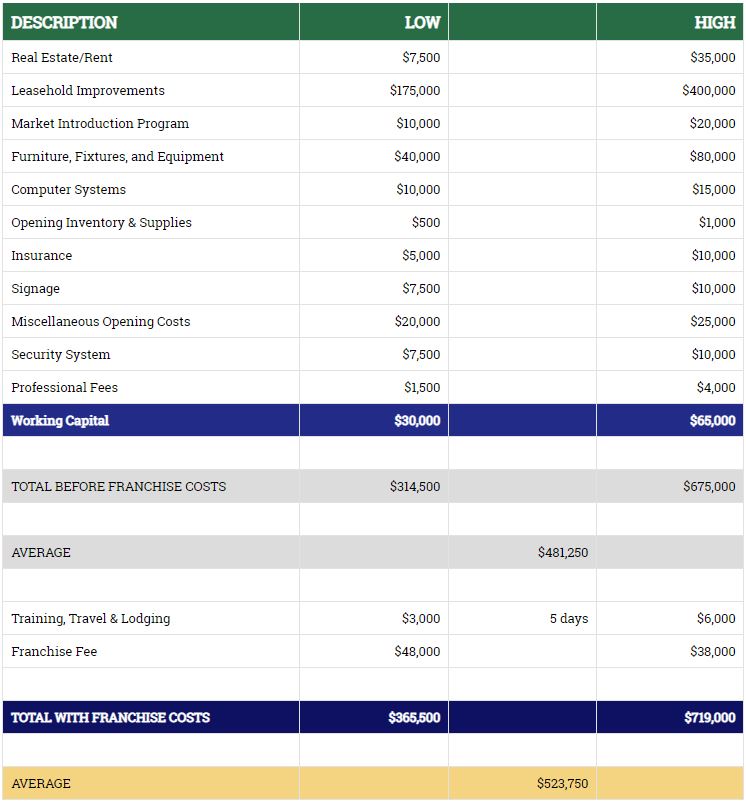This screenshot has width=746, height=801.
Task: Click the DESCRIPTION column header
Action: coord(64,22)
